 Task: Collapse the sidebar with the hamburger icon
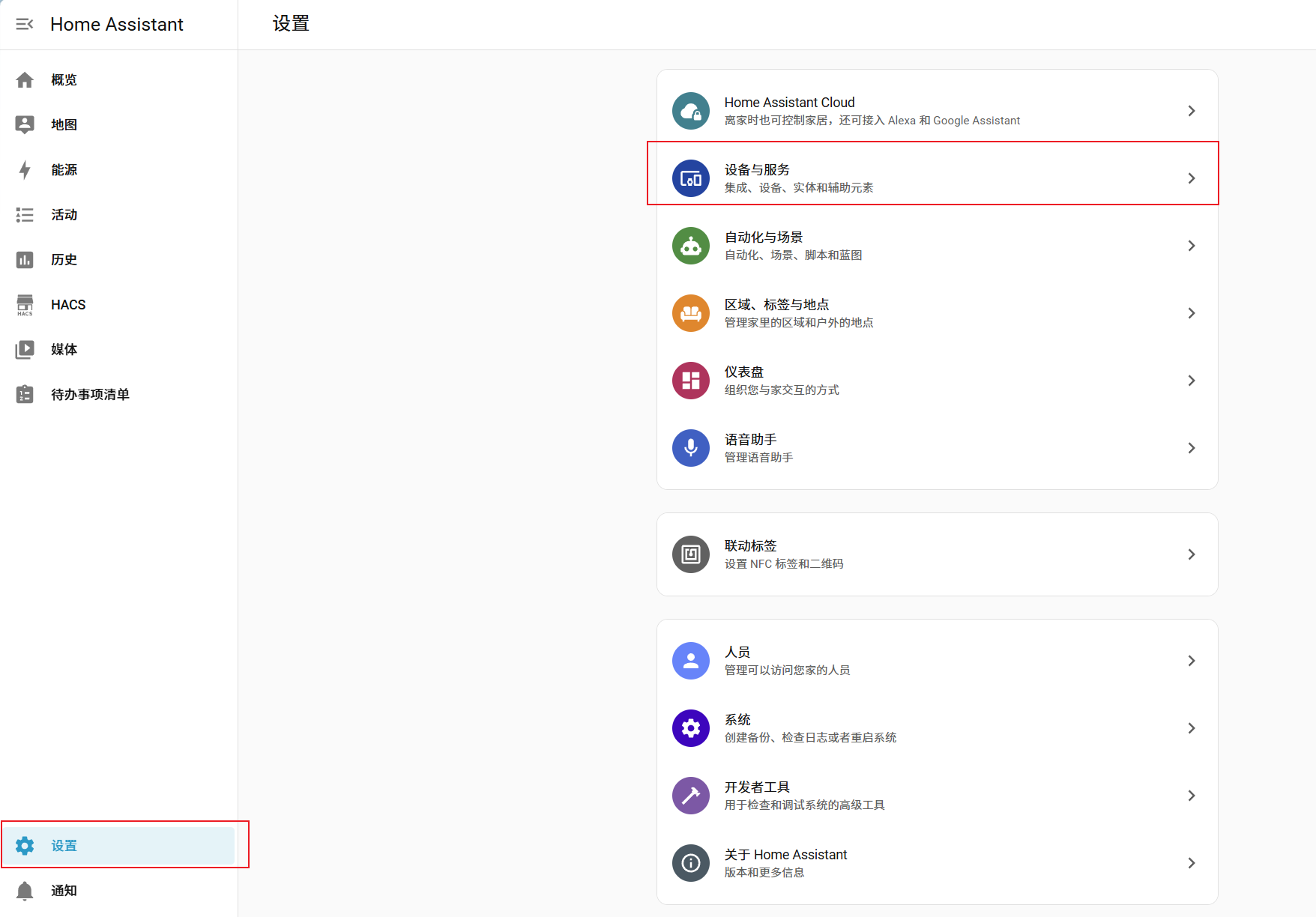[x=25, y=24]
